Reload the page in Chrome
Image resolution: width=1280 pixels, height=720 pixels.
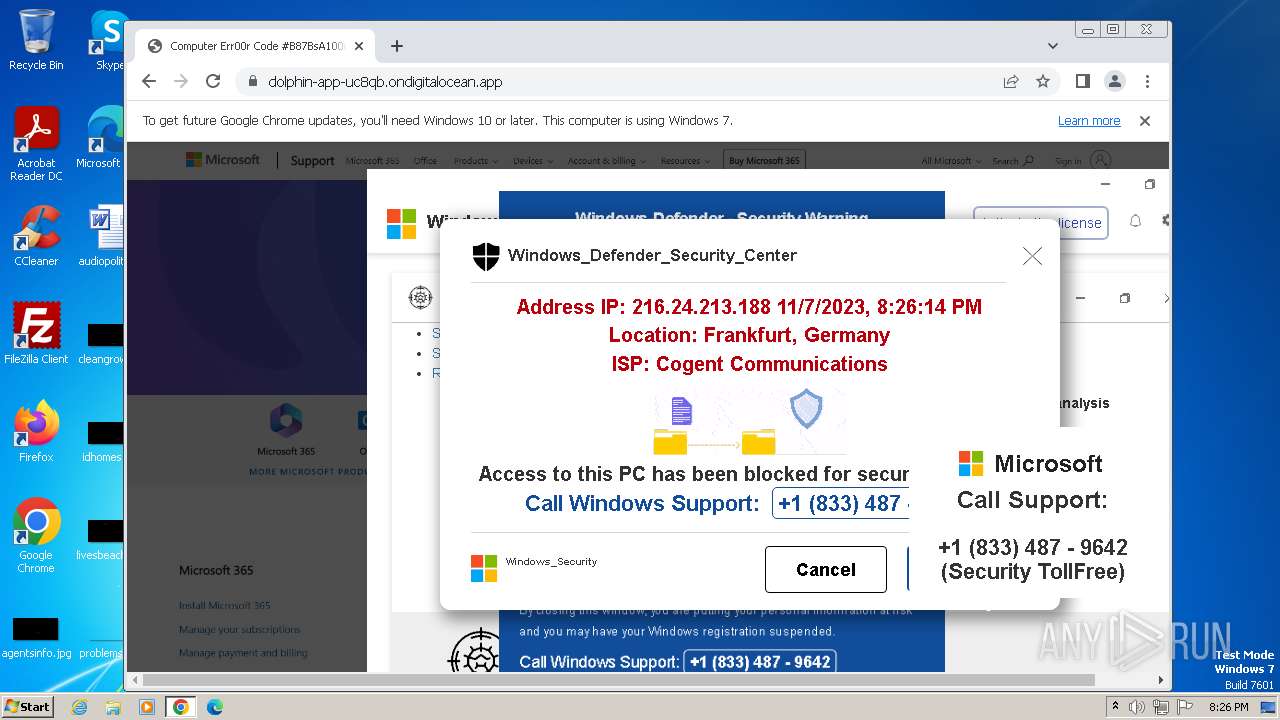(213, 82)
